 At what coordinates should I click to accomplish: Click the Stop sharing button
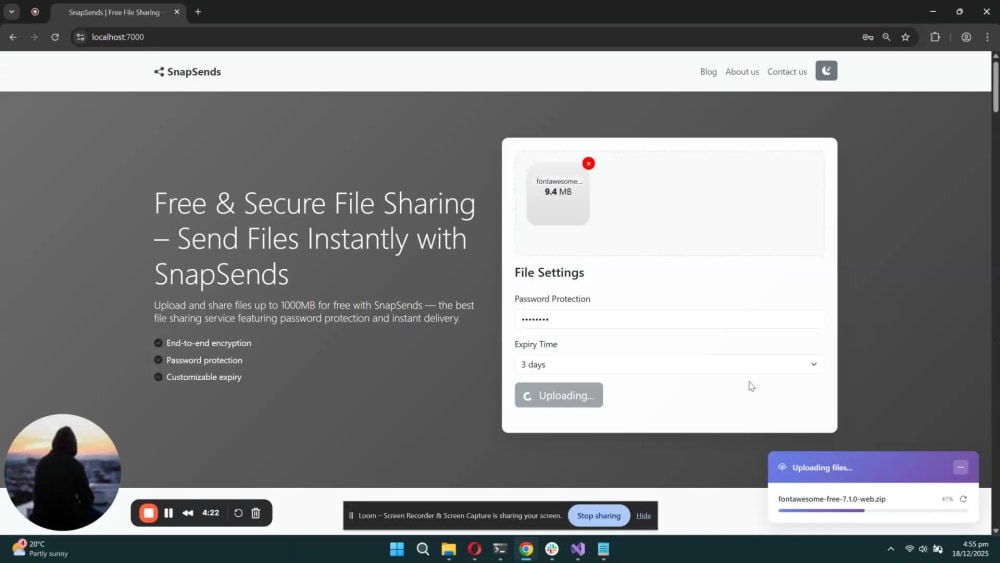598,516
